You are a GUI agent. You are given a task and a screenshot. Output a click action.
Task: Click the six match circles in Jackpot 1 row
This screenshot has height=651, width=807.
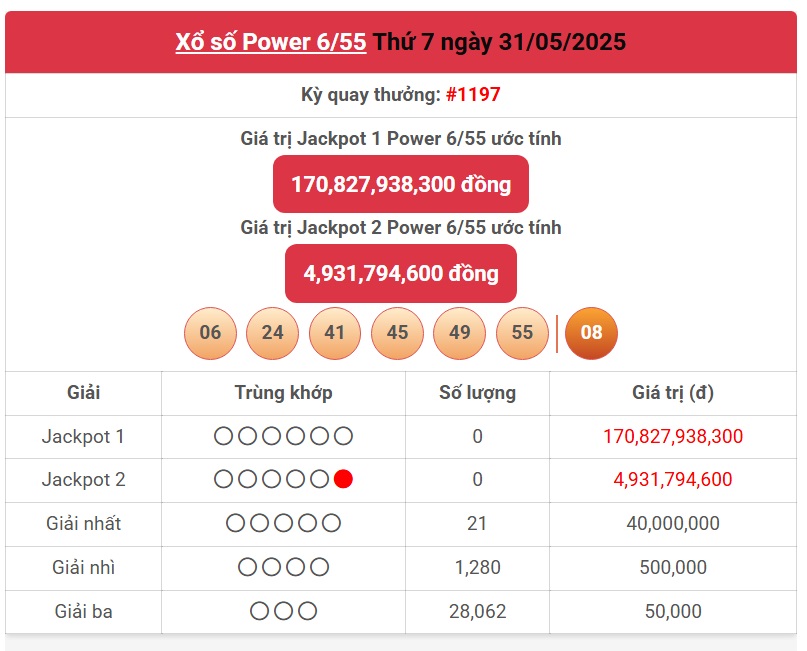pos(284,436)
